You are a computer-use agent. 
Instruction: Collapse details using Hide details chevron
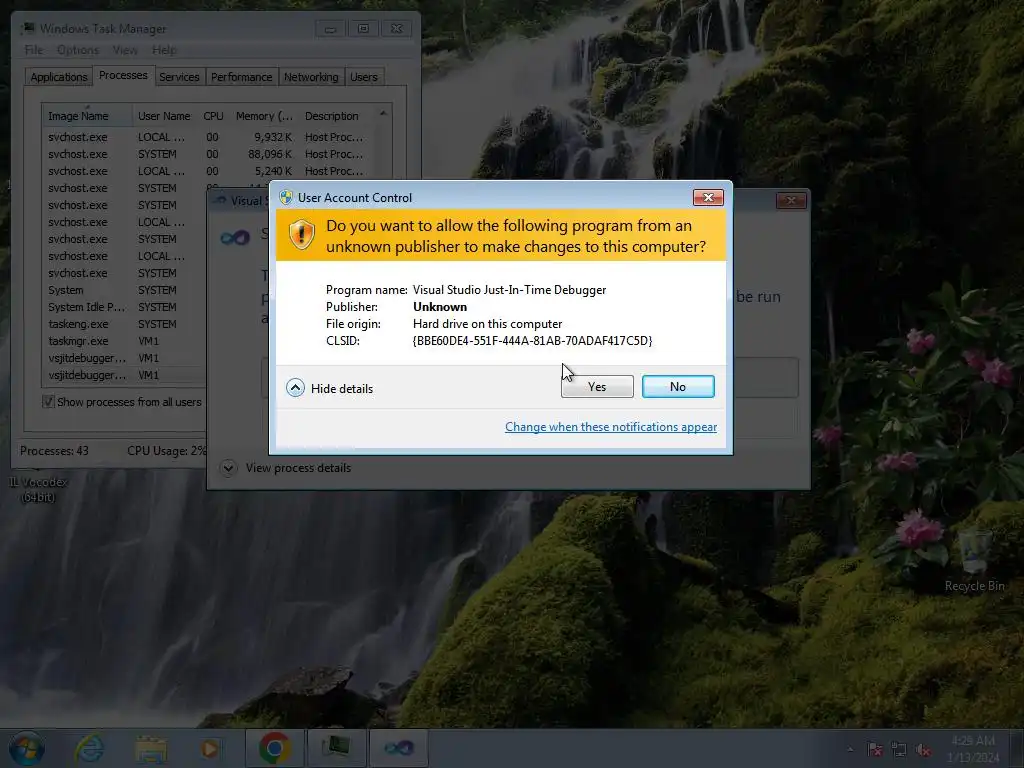coord(295,388)
